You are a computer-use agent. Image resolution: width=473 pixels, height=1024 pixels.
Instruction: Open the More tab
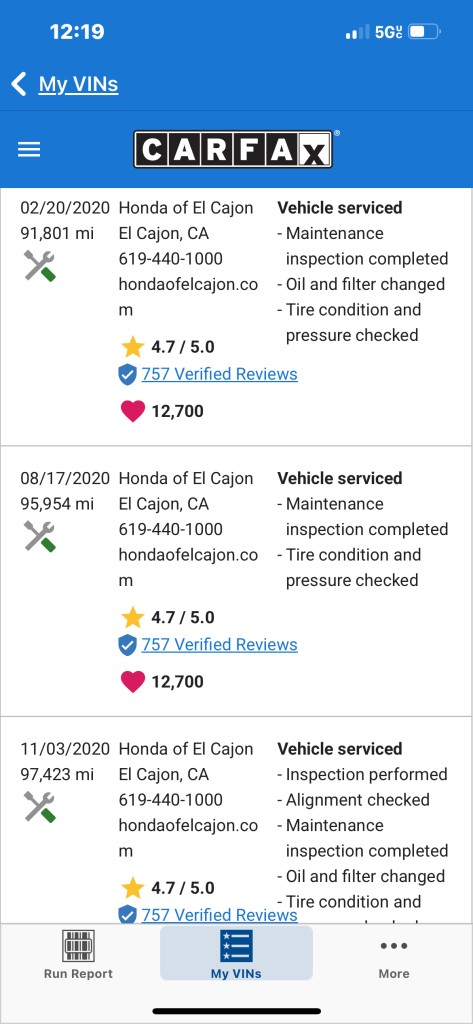coord(394,958)
